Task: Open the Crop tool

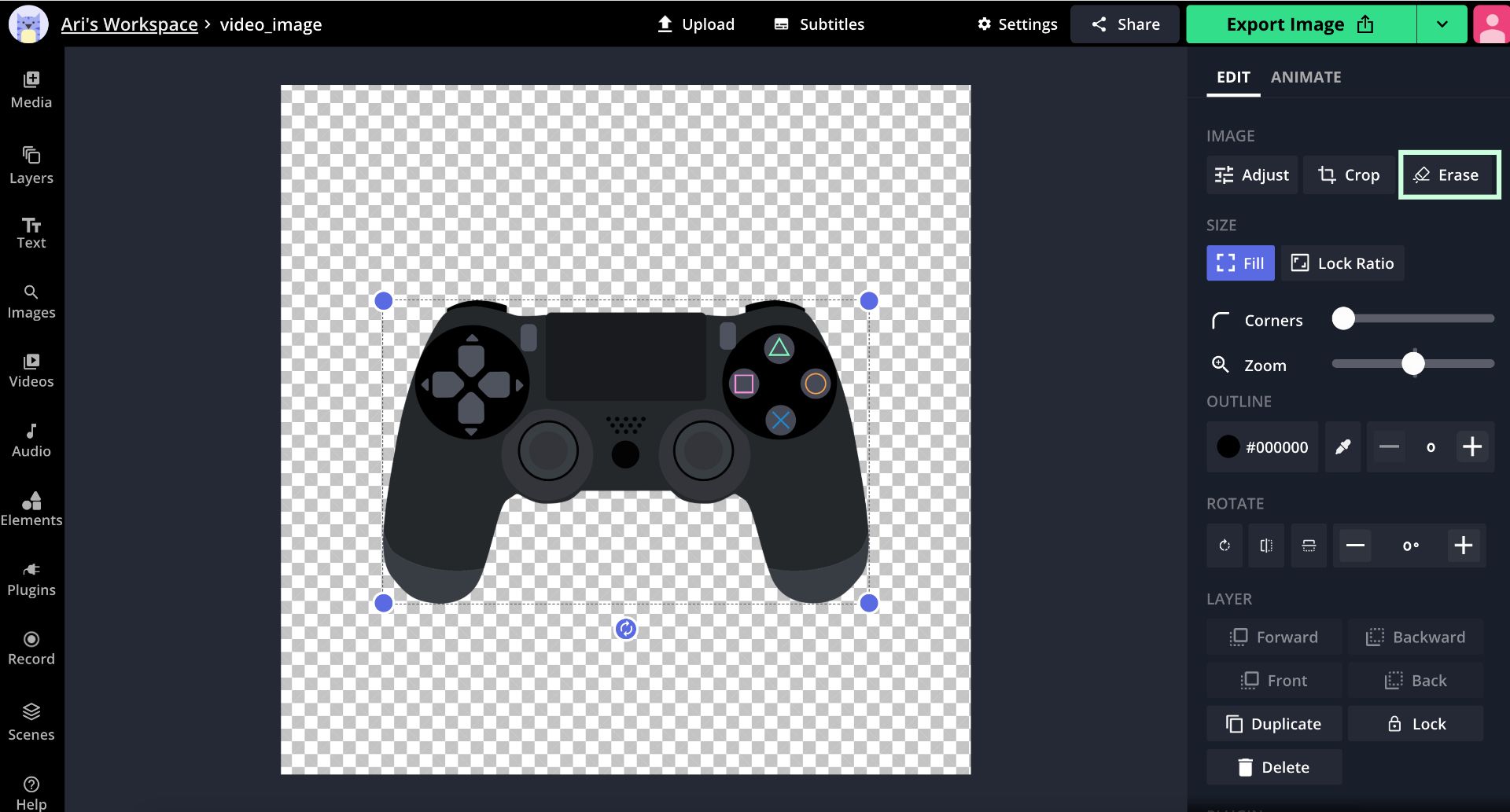Action: [1349, 175]
